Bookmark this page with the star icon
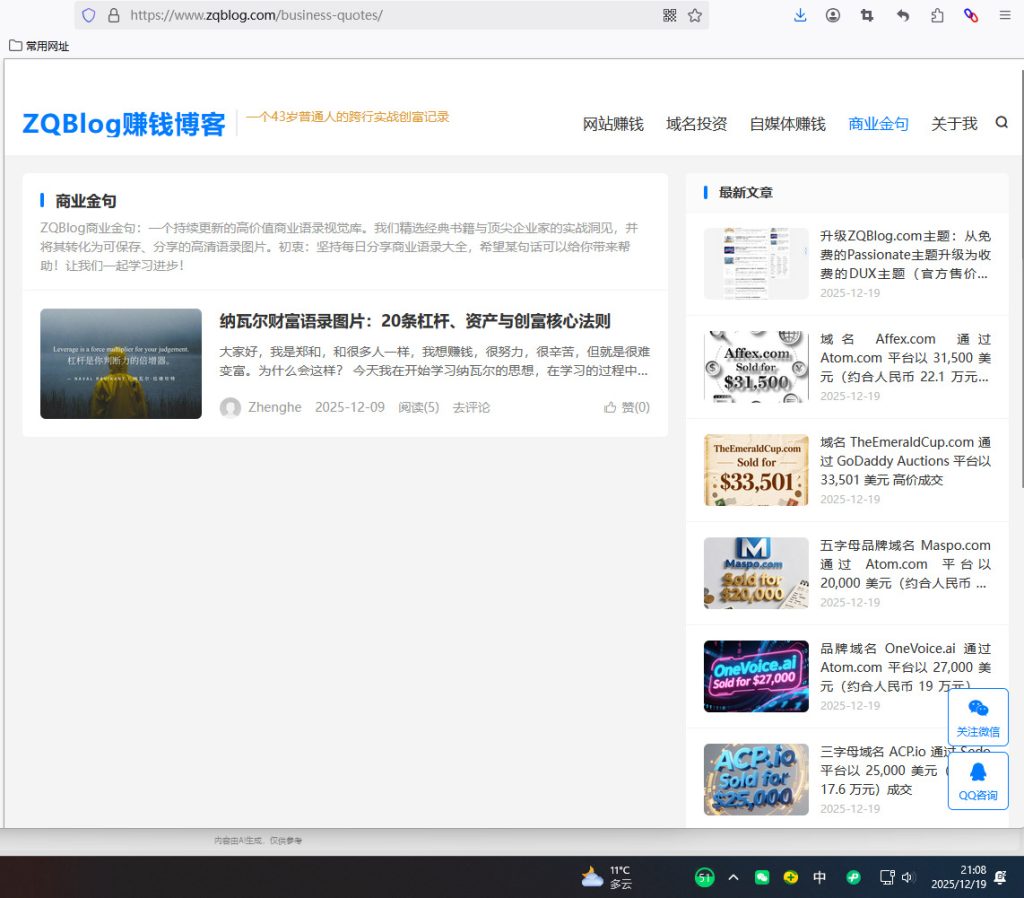This screenshot has height=898, width=1024. point(695,15)
